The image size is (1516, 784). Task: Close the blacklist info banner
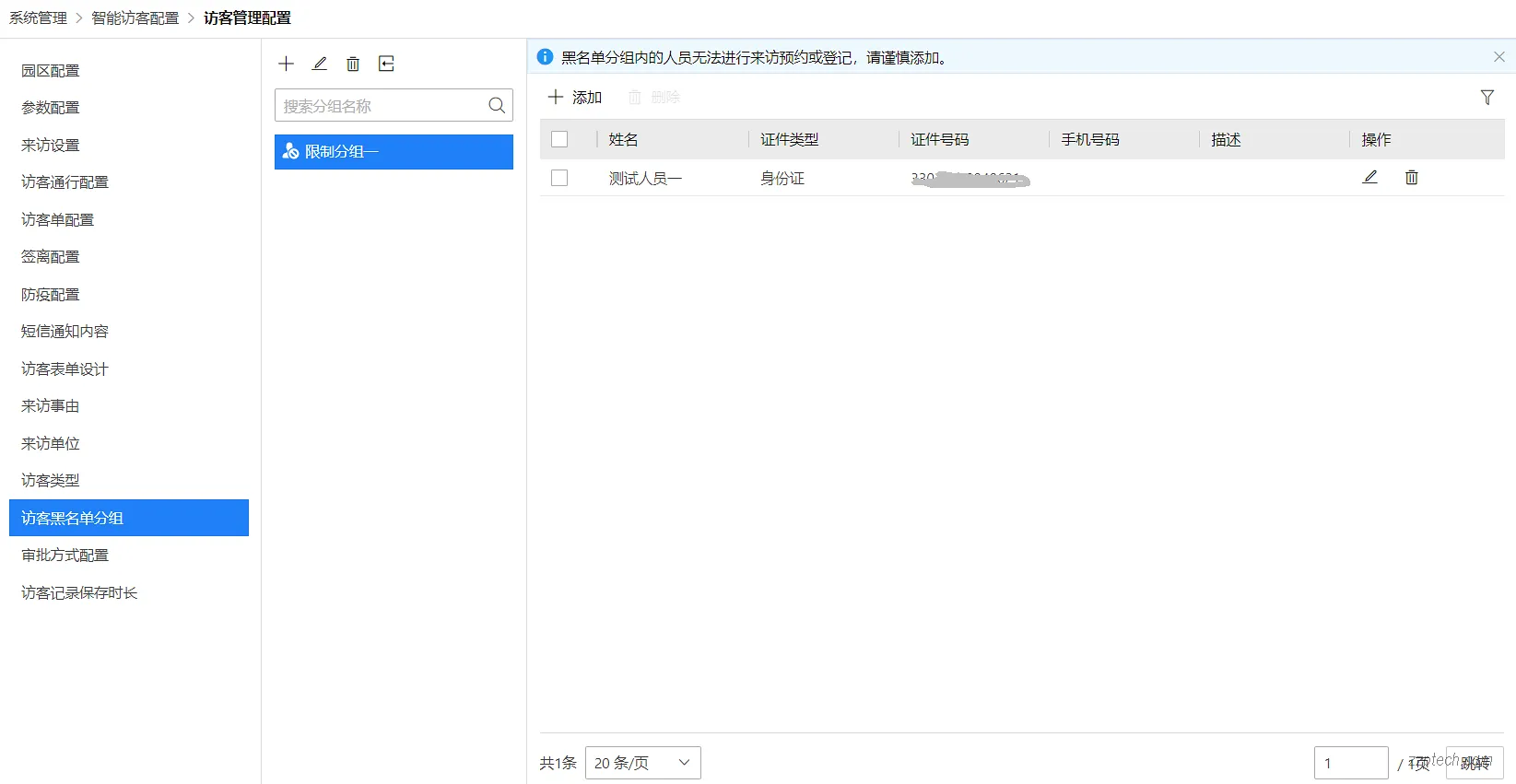click(x=1498, y=57)
